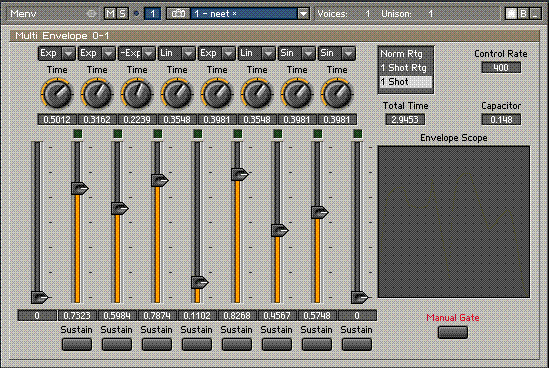Toggle Sustain button under 0.4567 level
Image resolution: width=549 pixels, height=368 pixels.
click(276, 344)
